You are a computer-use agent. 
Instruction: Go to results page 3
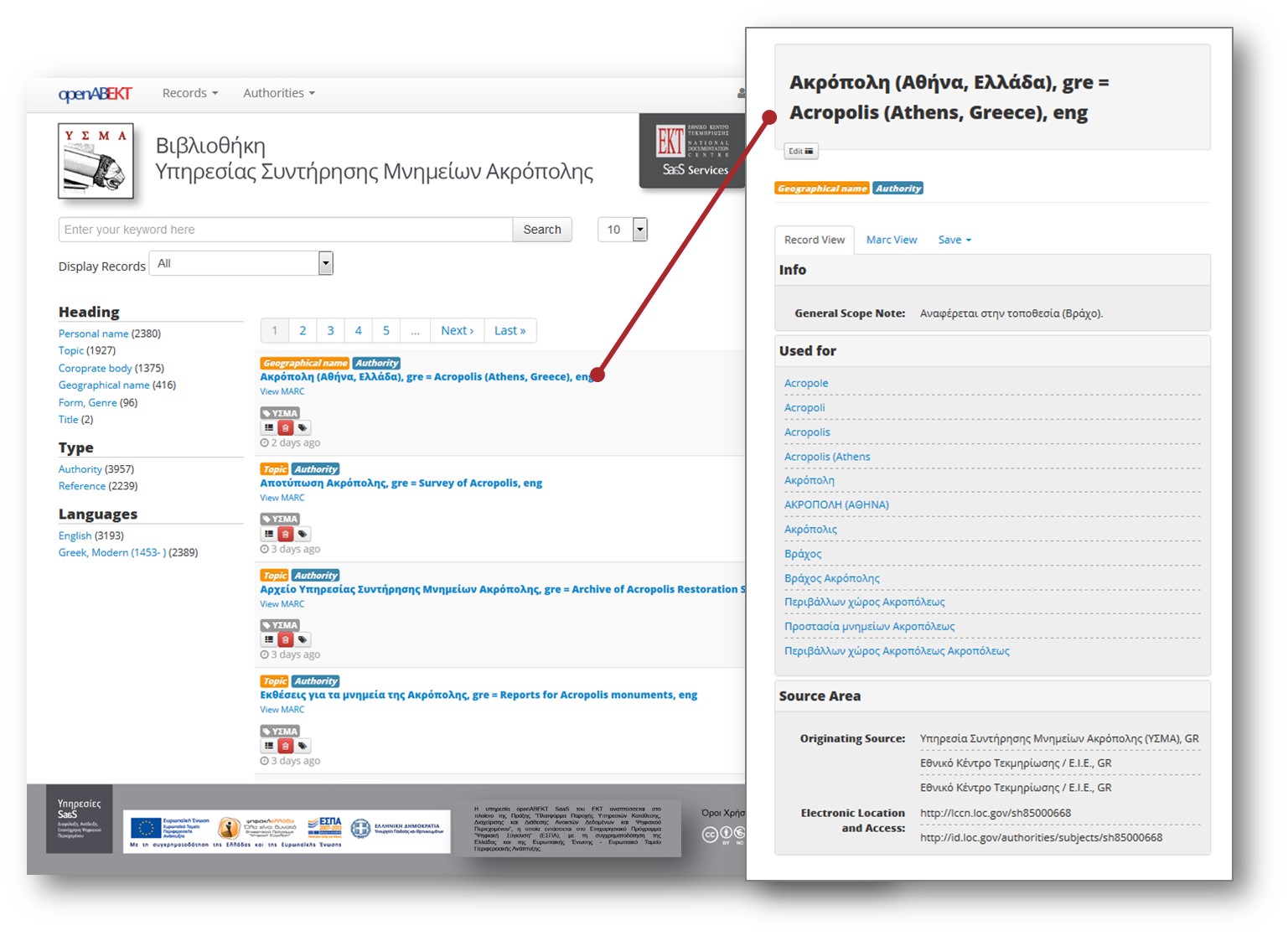coord(330,330)
